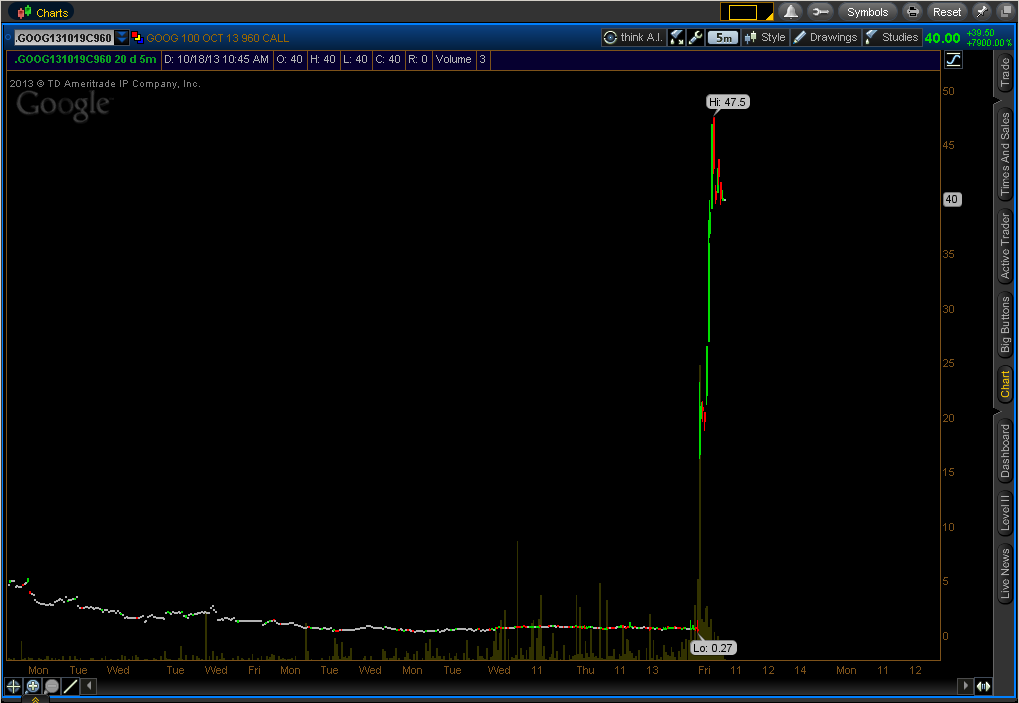Click the study flask with arrow icon

click(677, 38)
